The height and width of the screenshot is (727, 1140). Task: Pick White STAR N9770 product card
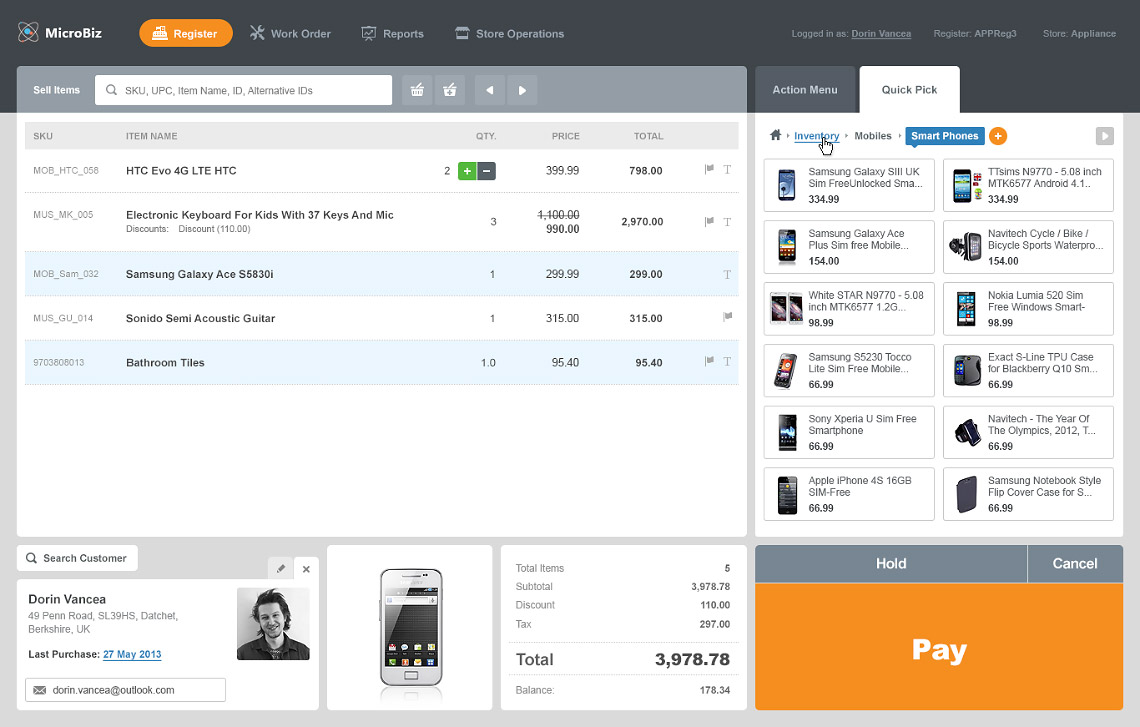click(x=849, y=309)
